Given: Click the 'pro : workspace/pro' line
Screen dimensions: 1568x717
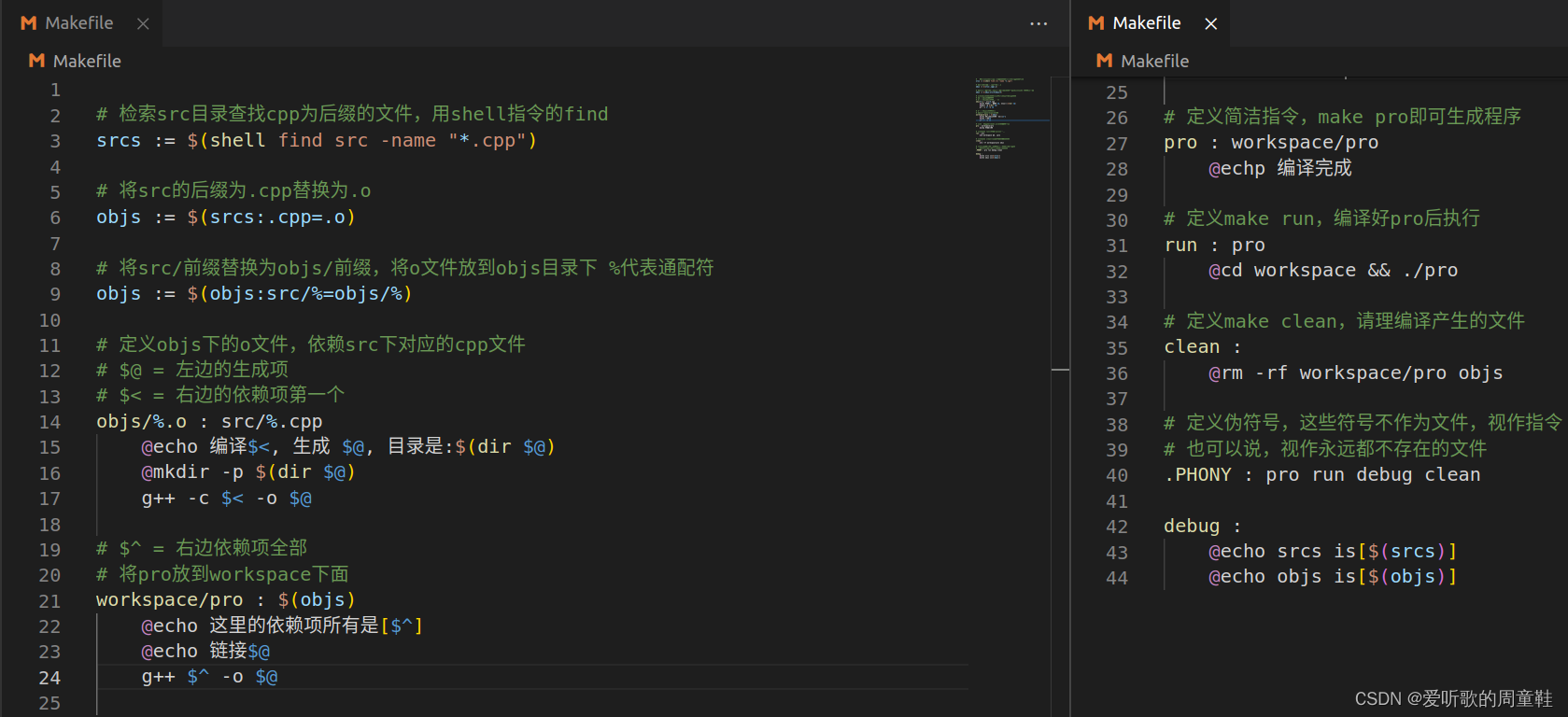Looking at the screenshot, I should pos(1271,143).
